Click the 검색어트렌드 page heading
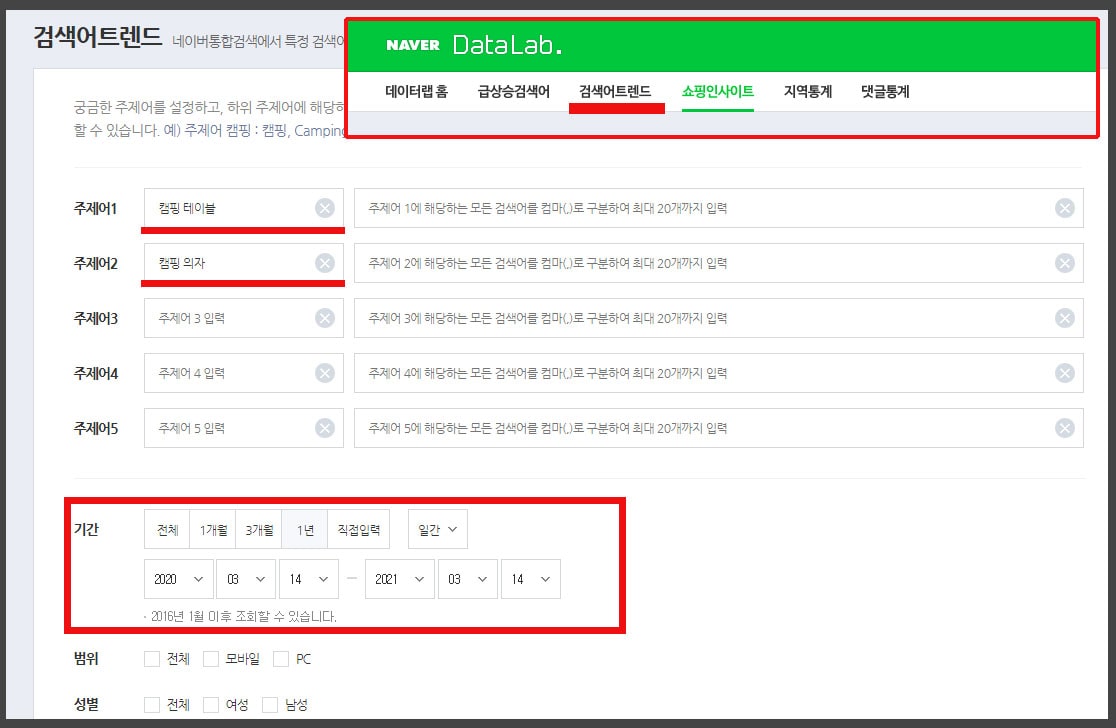Screen dimensions: 1116x728 click(x=98, y=37)
